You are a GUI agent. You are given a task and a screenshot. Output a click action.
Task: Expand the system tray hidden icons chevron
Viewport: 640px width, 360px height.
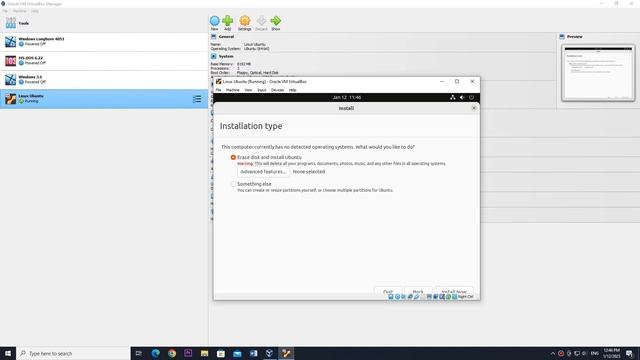pos(553,353)
